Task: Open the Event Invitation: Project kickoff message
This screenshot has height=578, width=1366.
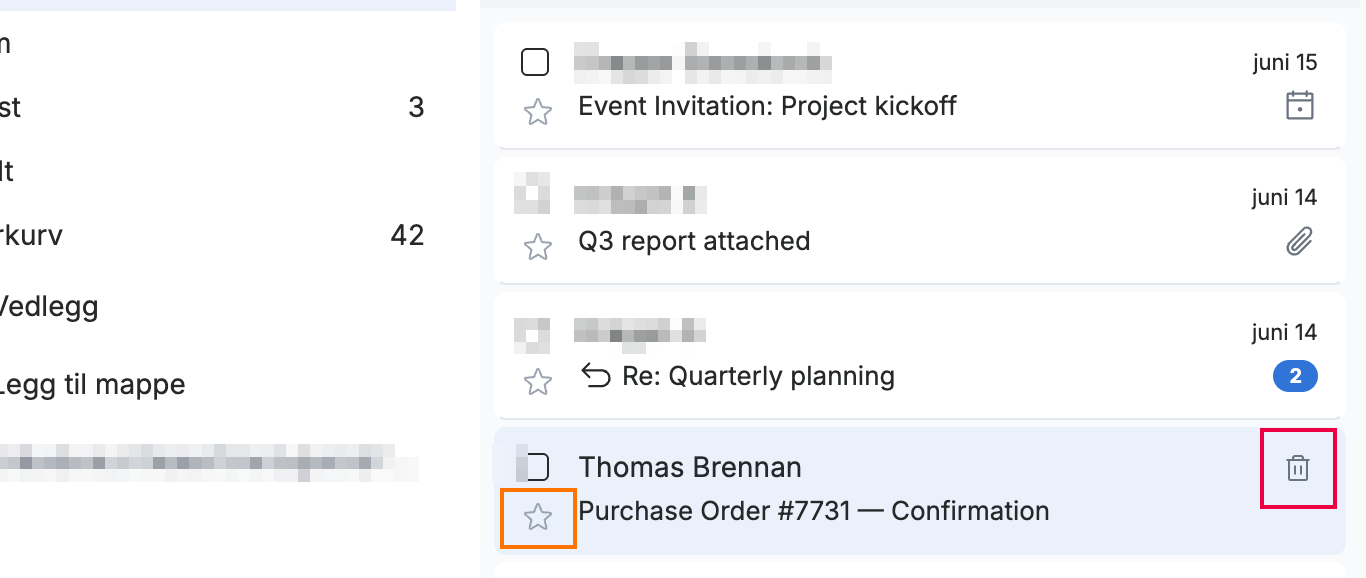Action: pos(767,106)
